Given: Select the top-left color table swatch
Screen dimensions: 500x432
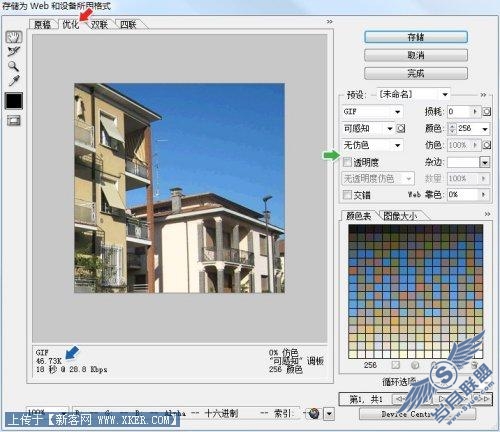Looking at the screenshot, I should pyautogui.click(x=353, y=228).
